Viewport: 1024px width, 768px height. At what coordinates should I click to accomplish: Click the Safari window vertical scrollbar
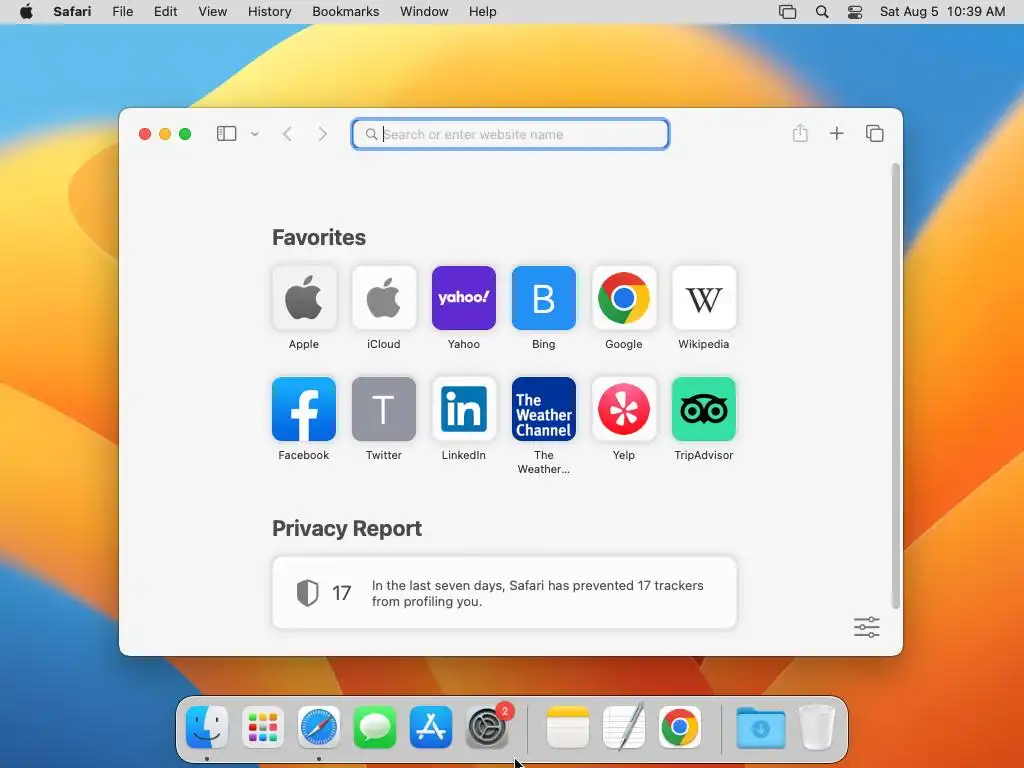tap(895, 385)
